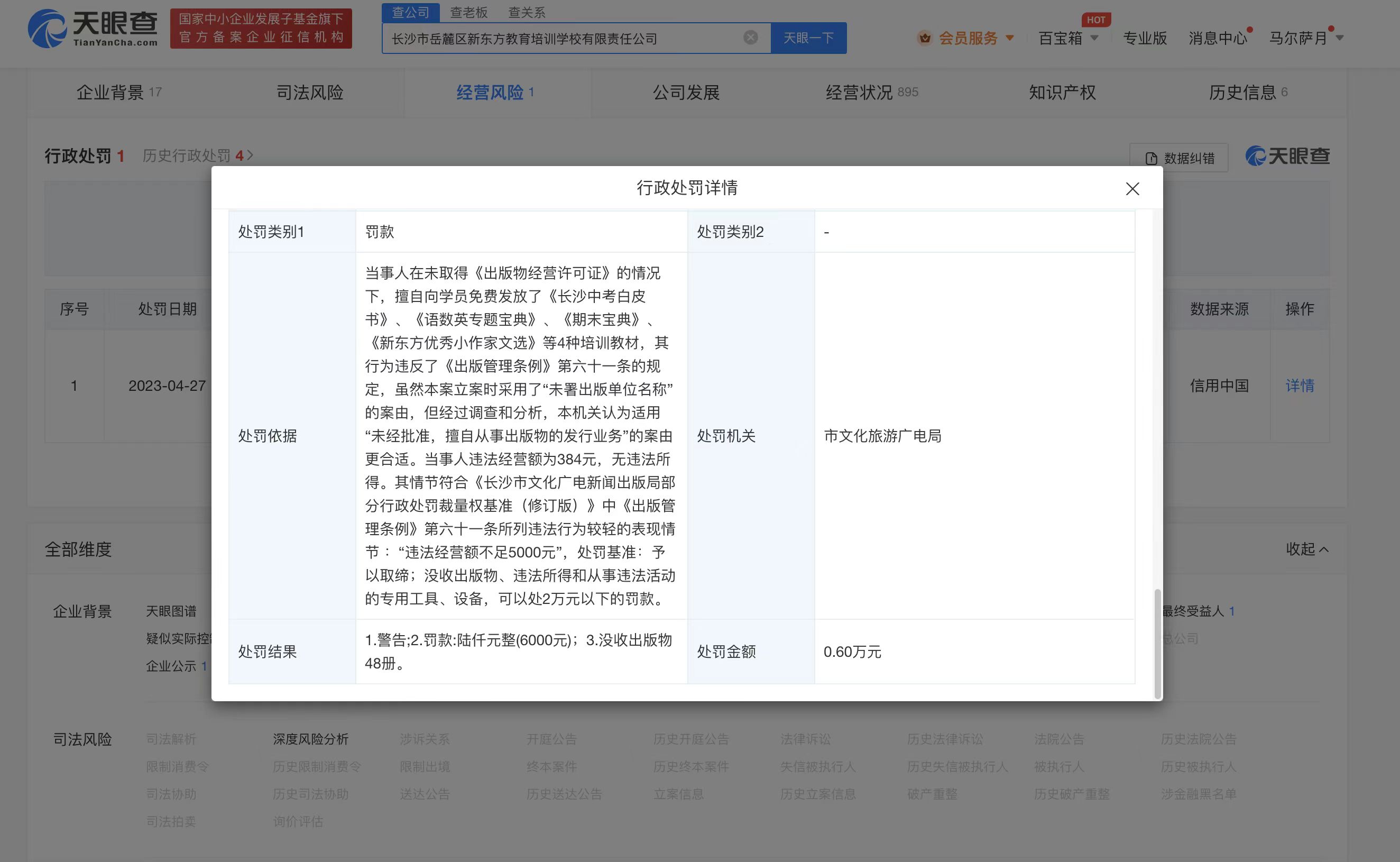Select the 司法风险 tab
This screenshot has height=862, width=1400.
coord(309,93)
